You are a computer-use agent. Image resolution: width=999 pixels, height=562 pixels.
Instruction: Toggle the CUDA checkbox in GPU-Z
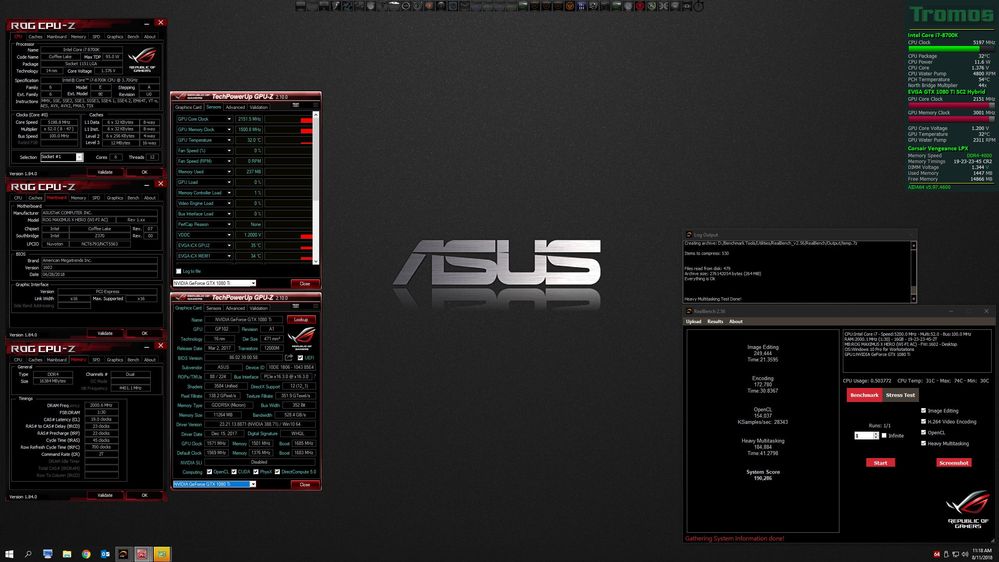pyautogui.click(x=234, y=472)
